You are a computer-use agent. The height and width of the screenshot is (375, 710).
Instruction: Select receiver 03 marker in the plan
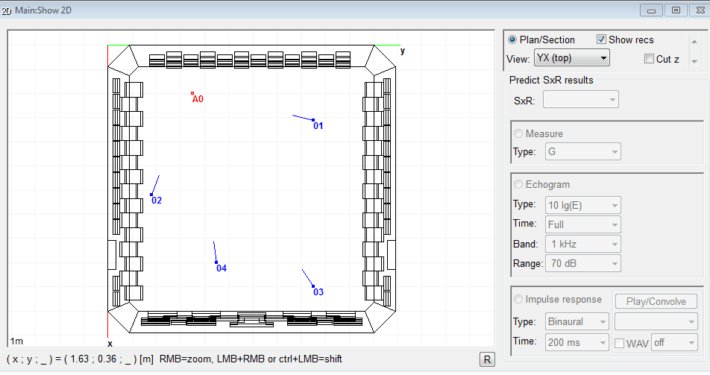point(313,286)
